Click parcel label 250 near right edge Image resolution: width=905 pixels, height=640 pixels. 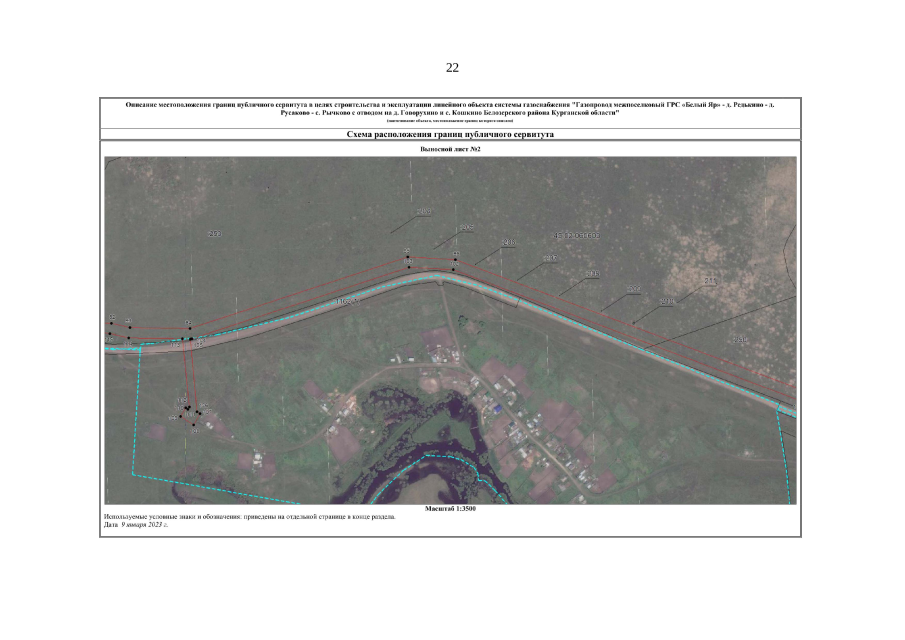pos(740,340)
